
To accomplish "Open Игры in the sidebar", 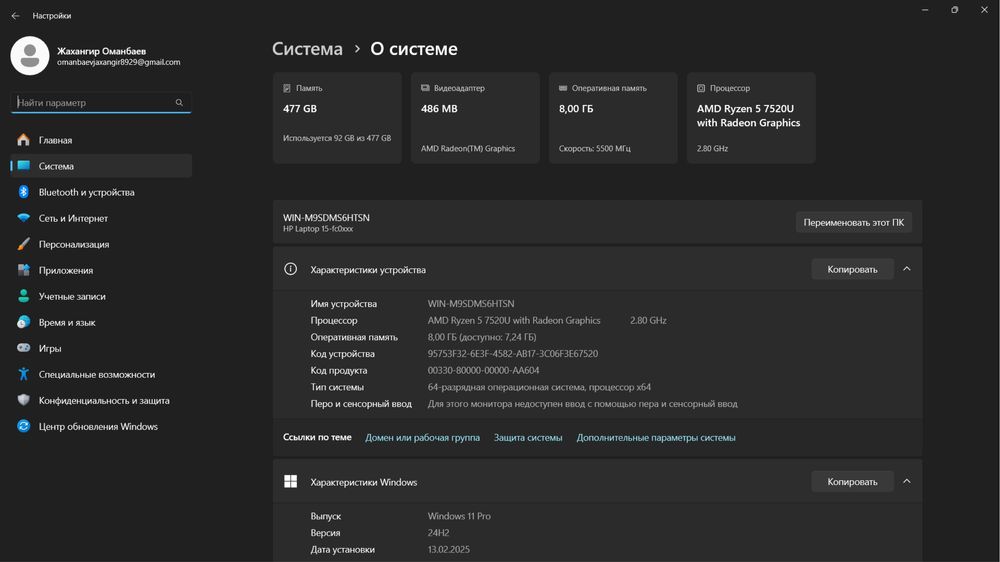I will coord(101,348).
